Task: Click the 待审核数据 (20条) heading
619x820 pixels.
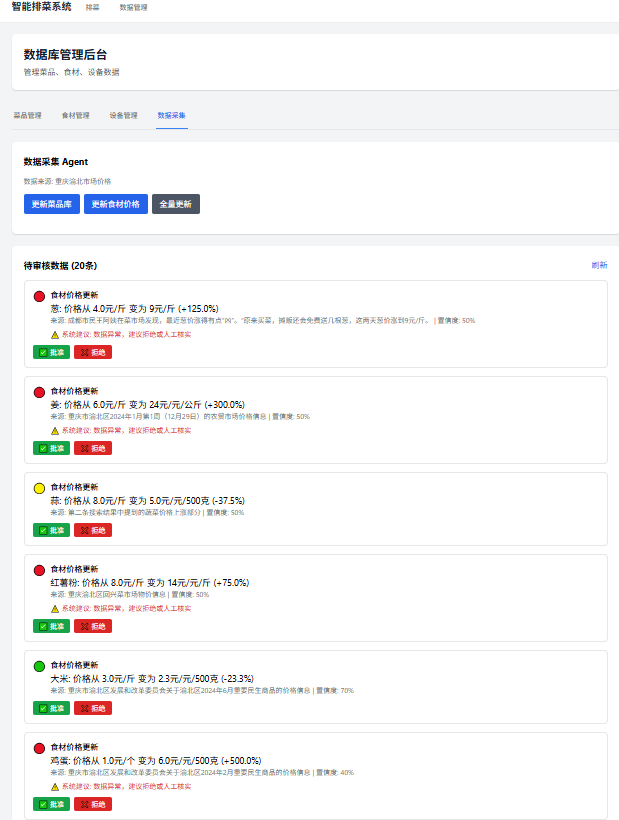Action: 60,266
